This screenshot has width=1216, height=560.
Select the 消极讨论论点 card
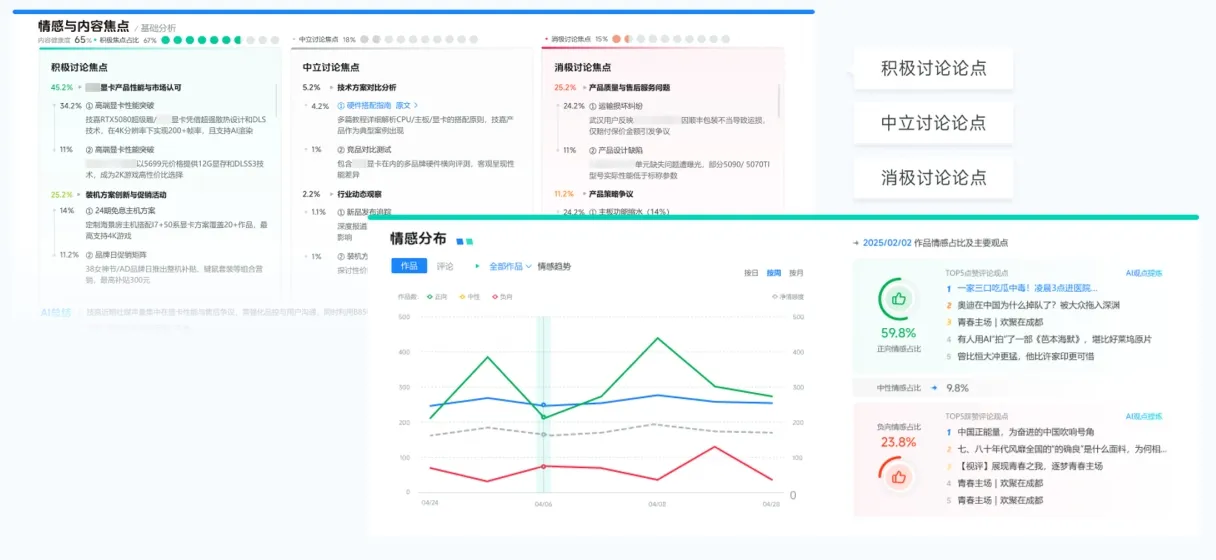tap(933, 178)
